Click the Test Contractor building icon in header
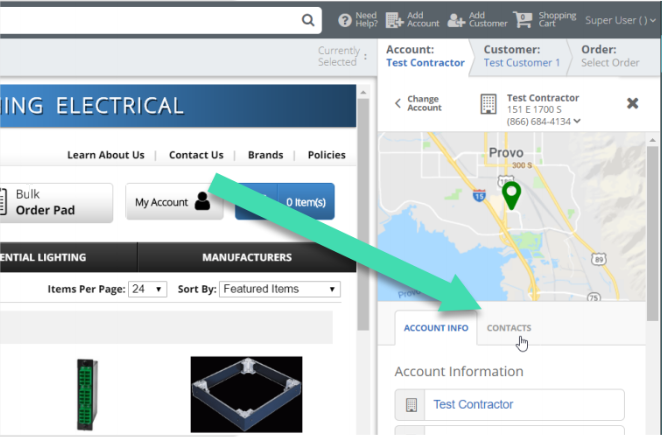The image size is (662, 437). click(488, 104)
